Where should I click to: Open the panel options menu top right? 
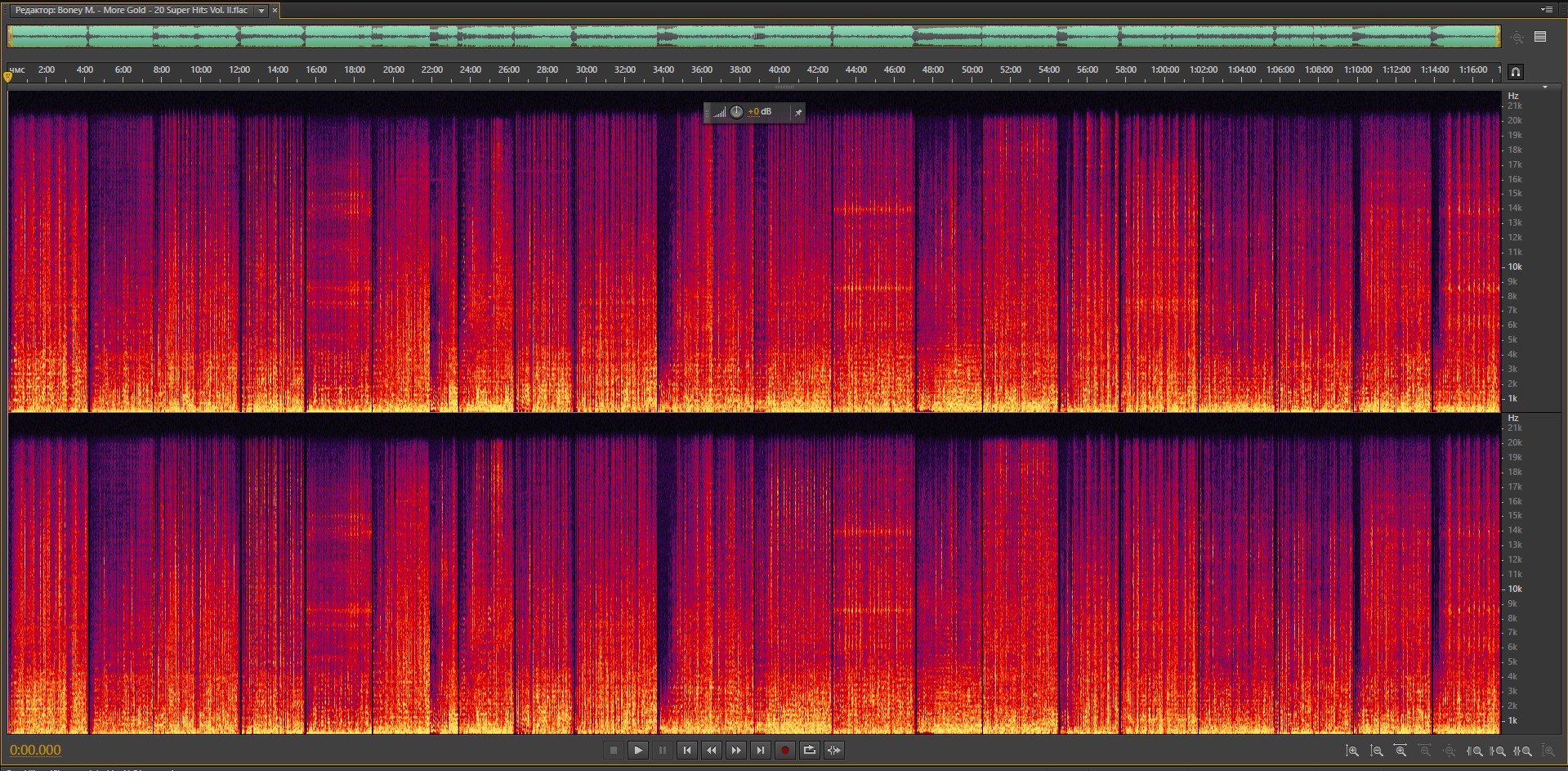1546,10
